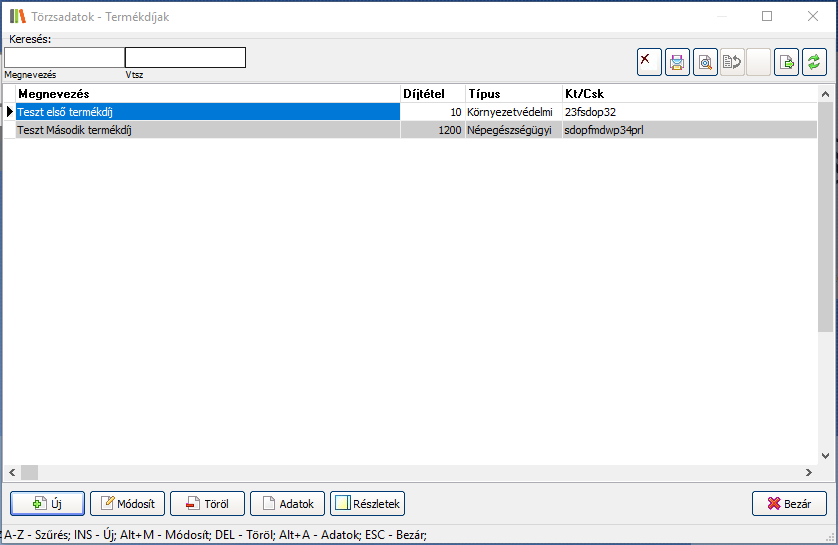Viewport: 838px width, 545px height.
Task: Click into the Vtsz search field
Action: click(x=185, y=58)
